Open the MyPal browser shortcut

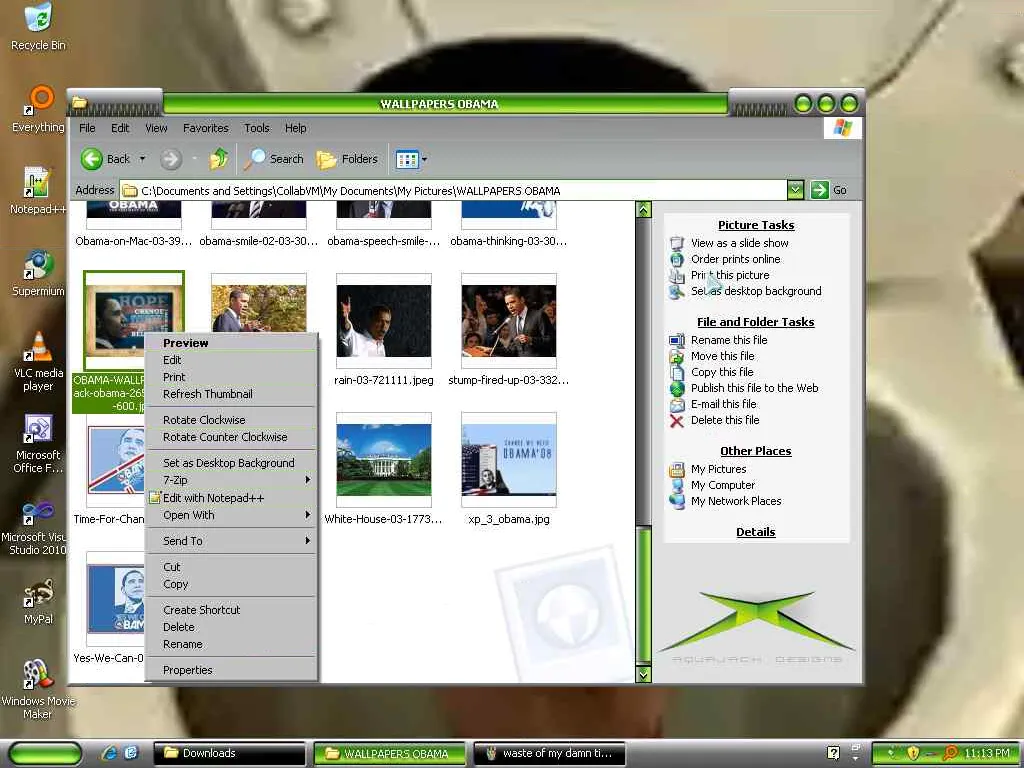(38, 602)
